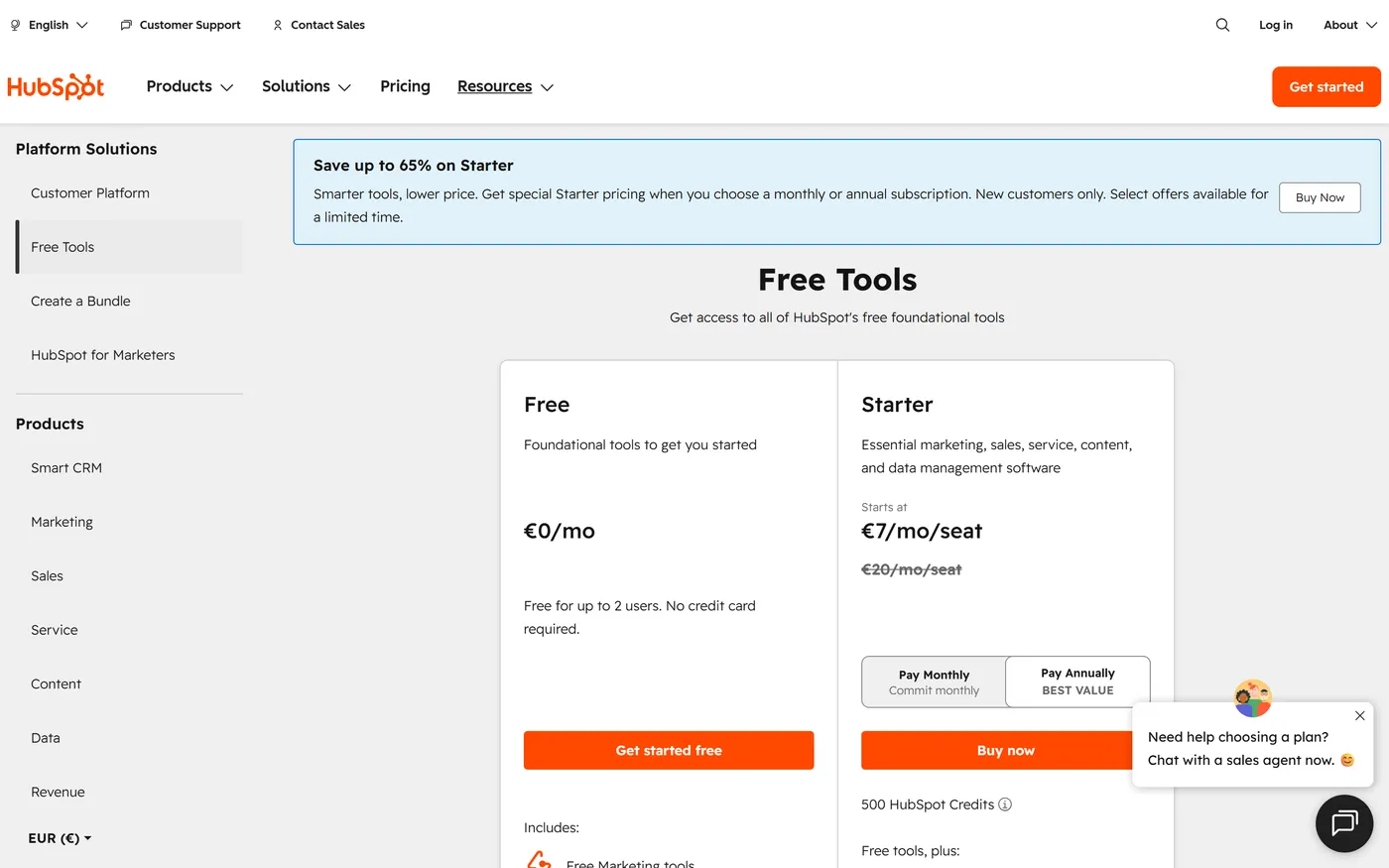1389x868 pixels.
Task: Click the 'Need help choosing a plan?' message
Action: click(1238, 737)
